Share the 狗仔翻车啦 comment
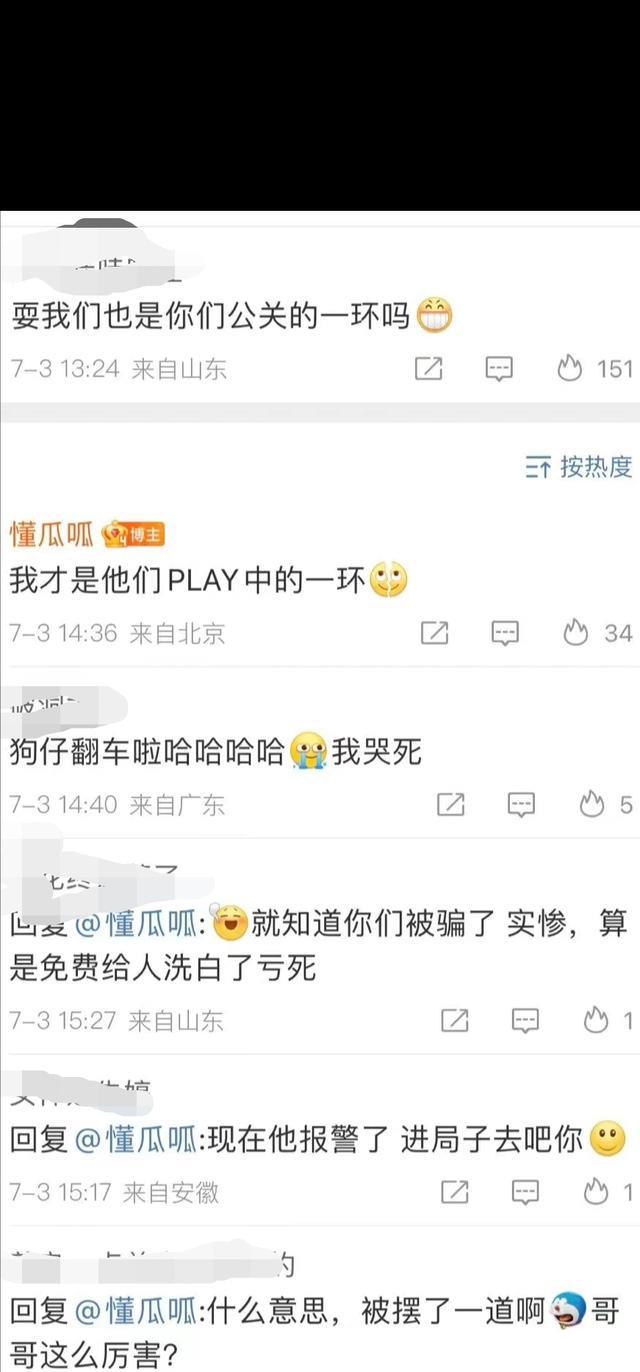 452,804
